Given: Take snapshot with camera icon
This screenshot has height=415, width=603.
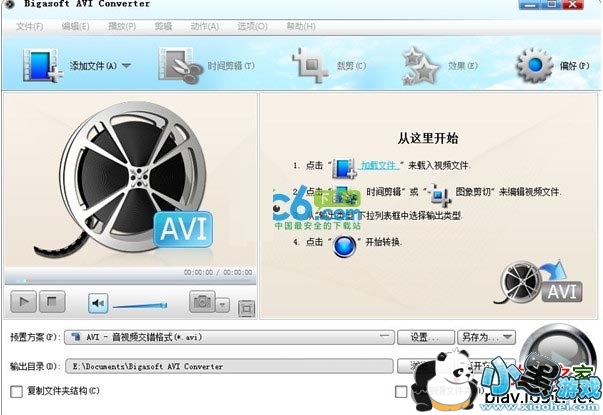Looking at the screenshot, I should 202,302.
